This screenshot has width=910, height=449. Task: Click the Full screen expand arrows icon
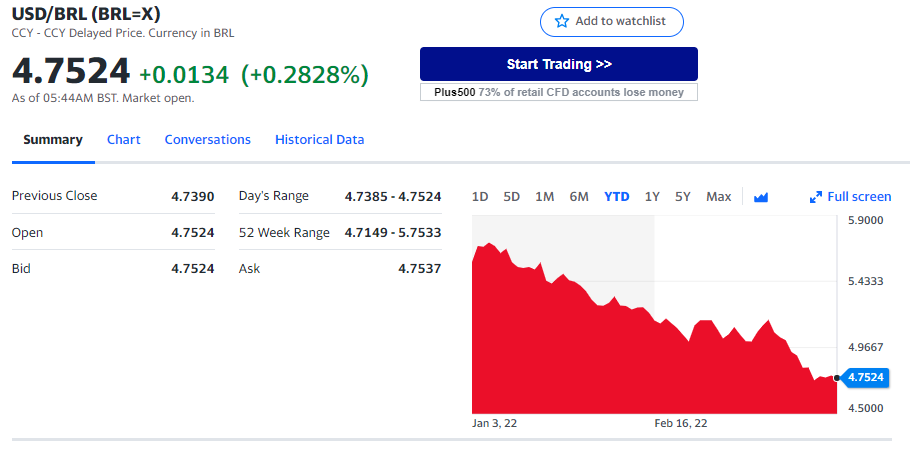click(x=816, y=197)
